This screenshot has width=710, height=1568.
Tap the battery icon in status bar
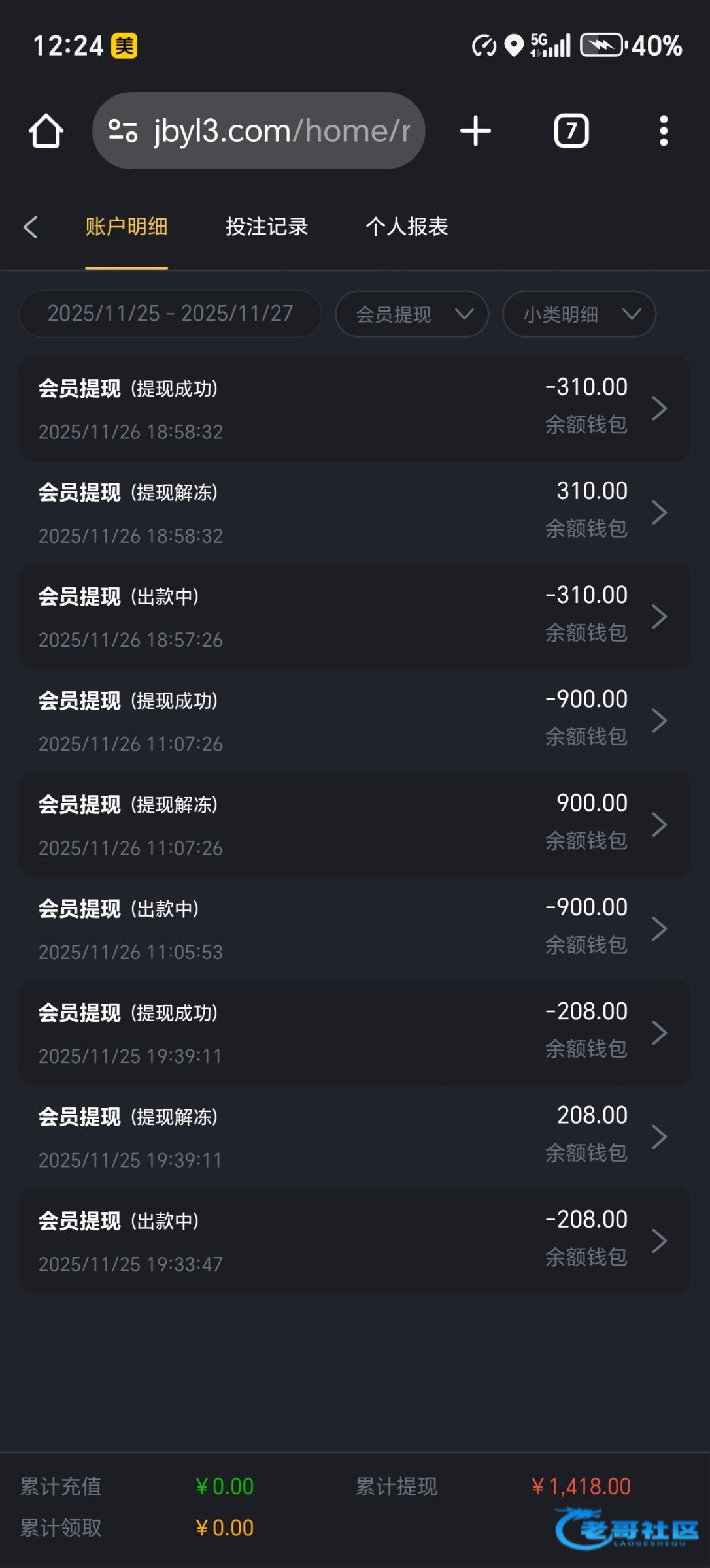[x=602, y=46]
